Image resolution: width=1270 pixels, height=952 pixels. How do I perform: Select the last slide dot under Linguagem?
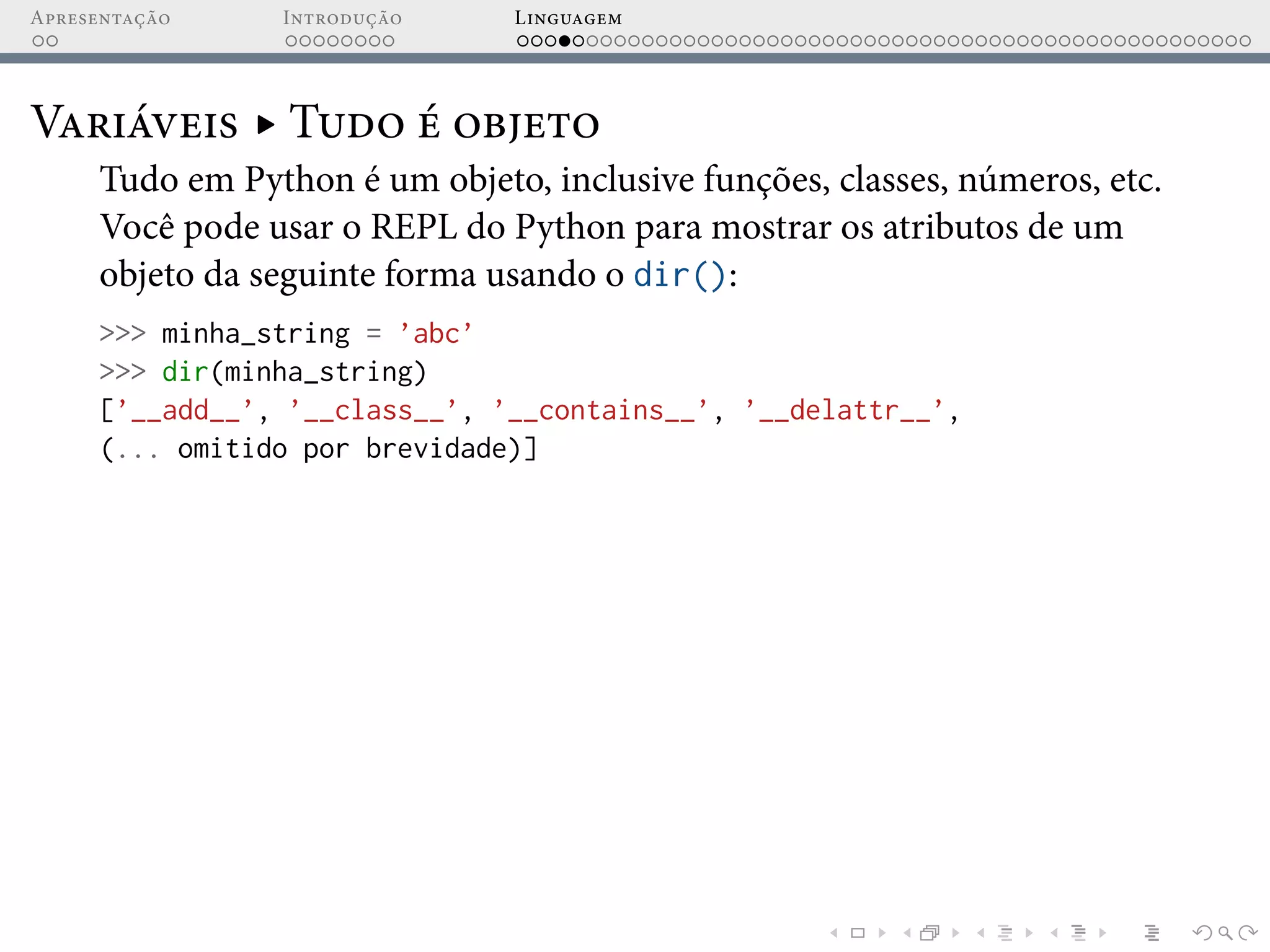click(x=1245, y=41)
